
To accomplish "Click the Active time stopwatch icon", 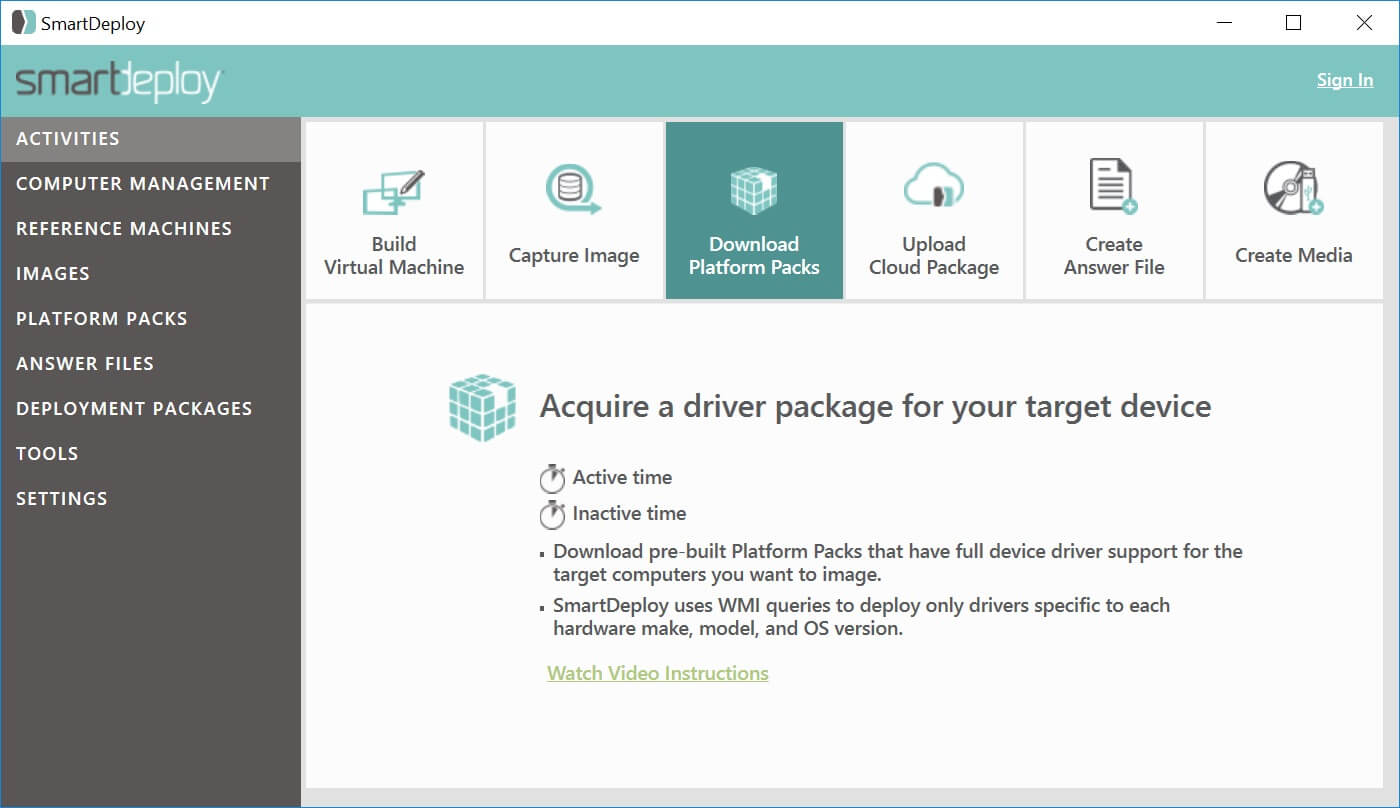I will pos(552,479).
